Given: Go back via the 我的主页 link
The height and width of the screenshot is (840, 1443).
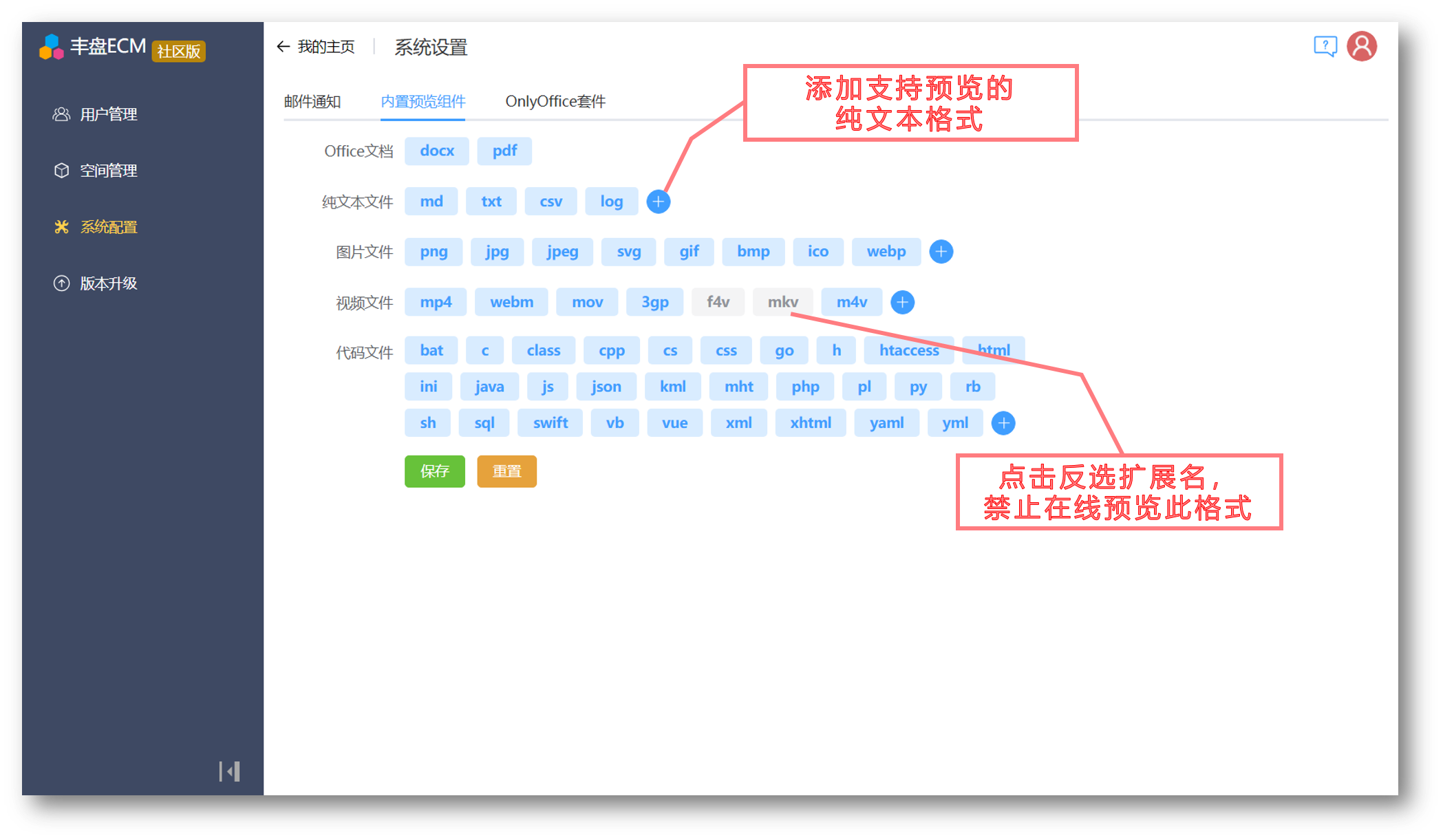Looking at the screenshot, I should [x=326, y=47].
